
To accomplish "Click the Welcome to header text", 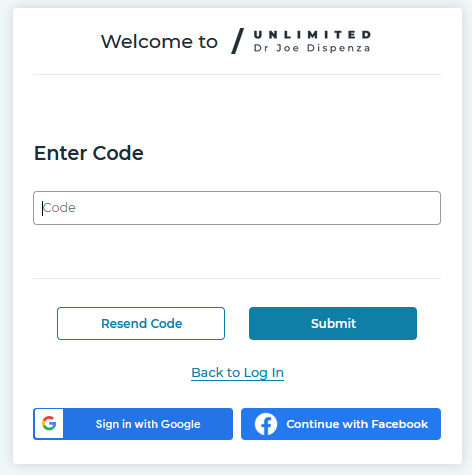I will pyautogui.click(x=159, y=42).
